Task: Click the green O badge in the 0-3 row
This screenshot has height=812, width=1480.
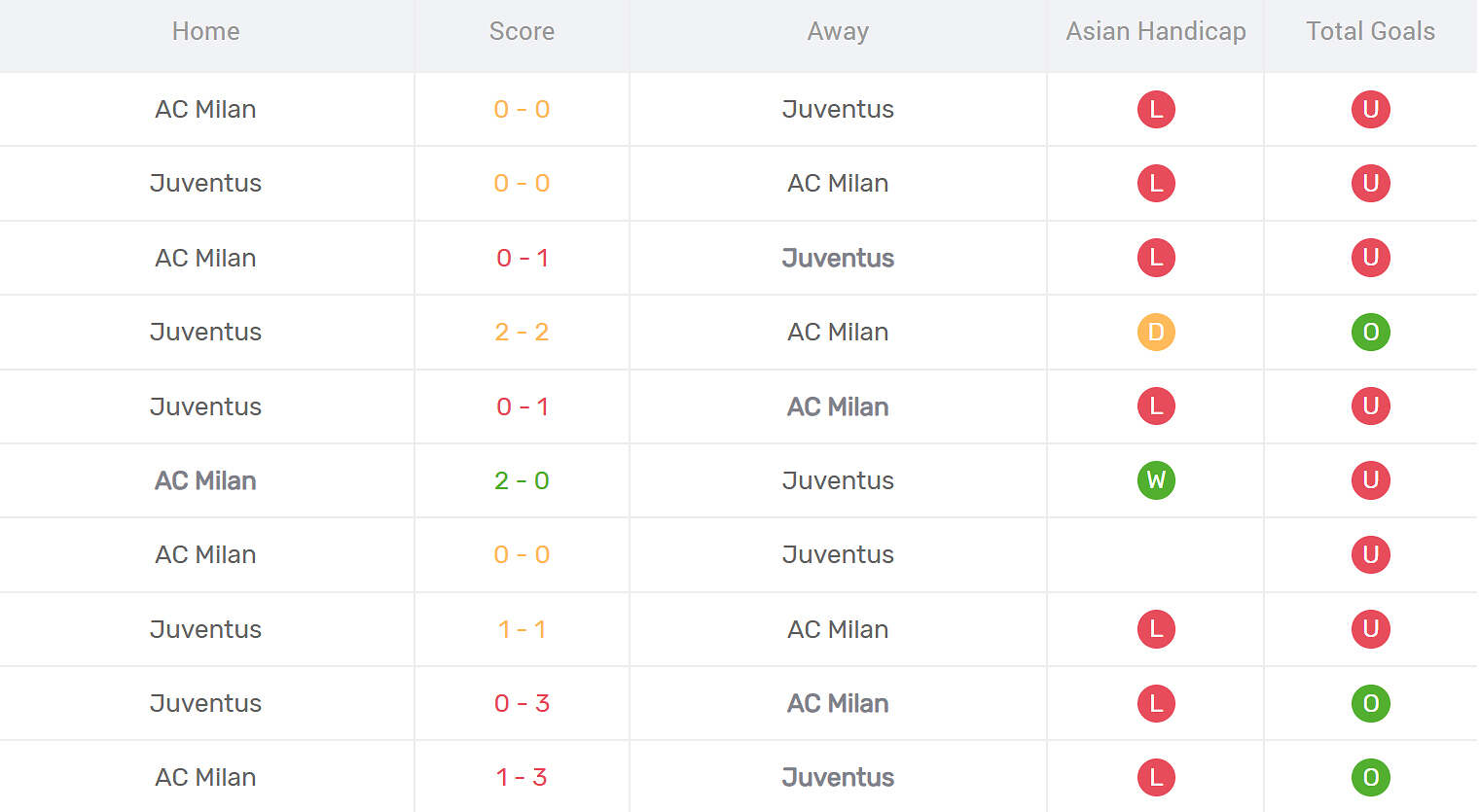Action: point(1370,703)
